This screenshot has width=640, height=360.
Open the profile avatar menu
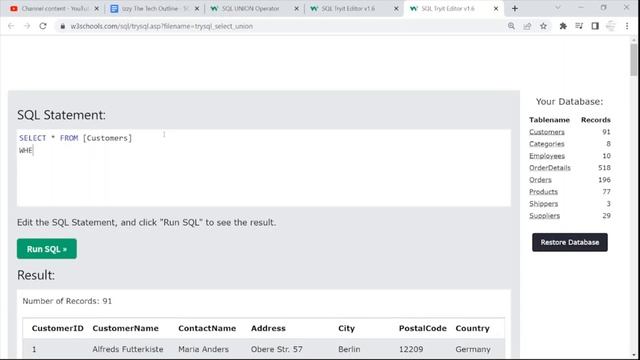coord(611,26)
